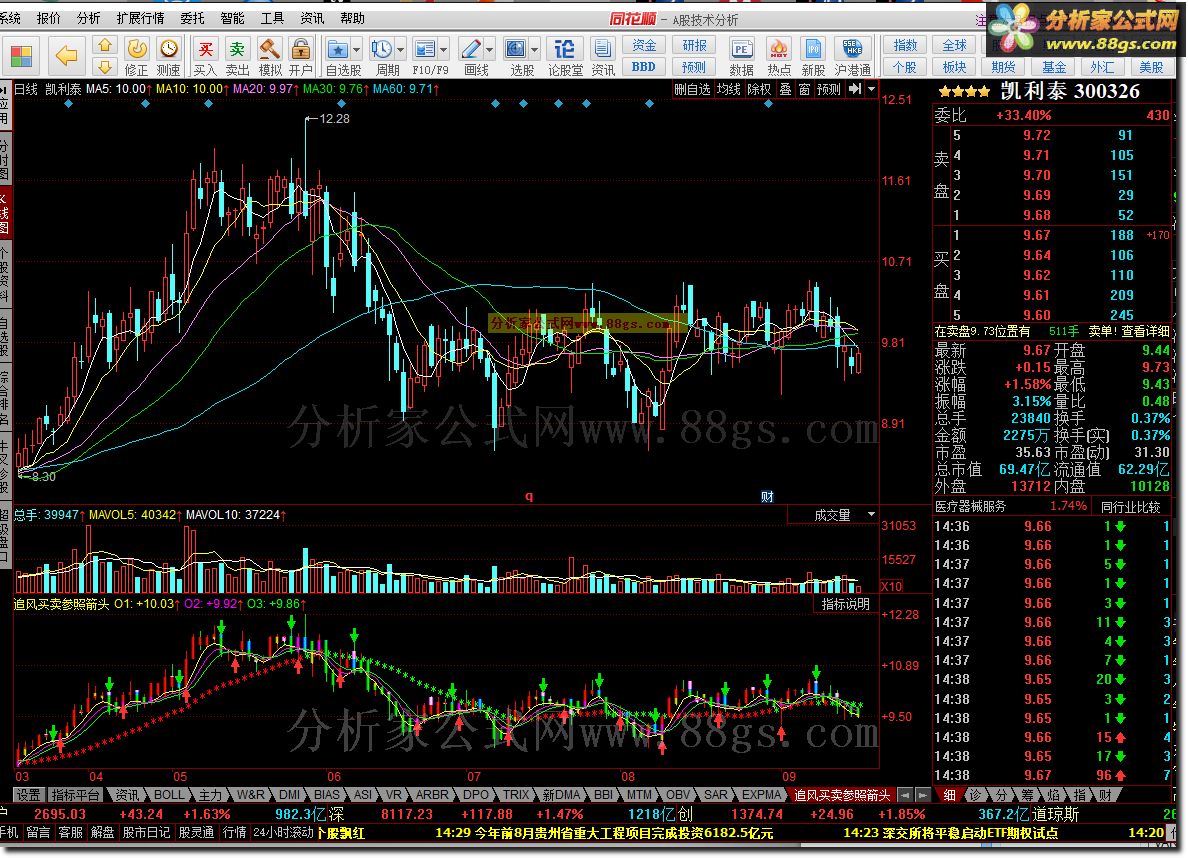Image resolution: width=1188 pixels, height=858 pixels.
Task: Click the 研报 button
Action: click(x=694, y=45)
